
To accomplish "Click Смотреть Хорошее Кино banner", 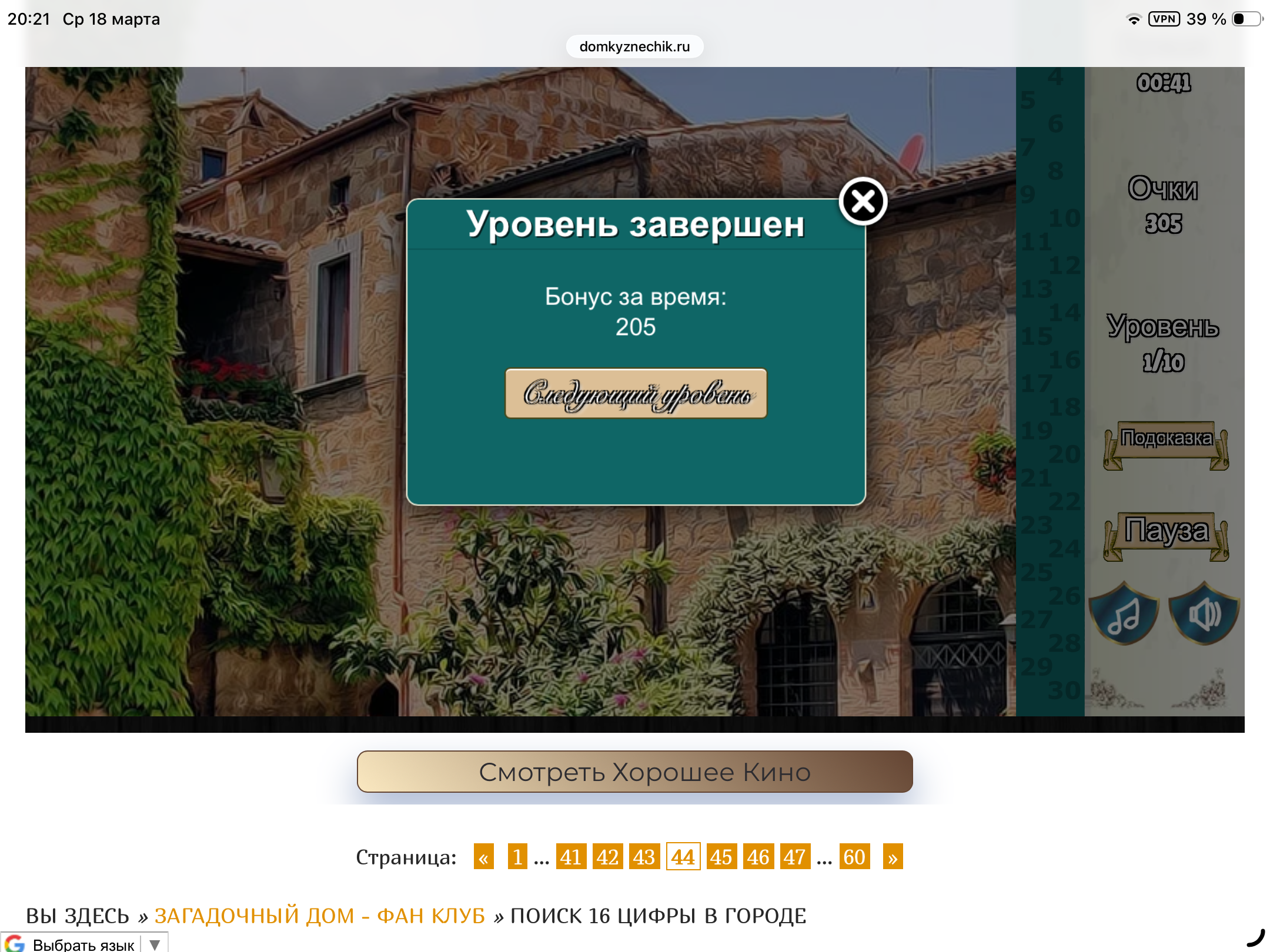I will coord(634,772).
